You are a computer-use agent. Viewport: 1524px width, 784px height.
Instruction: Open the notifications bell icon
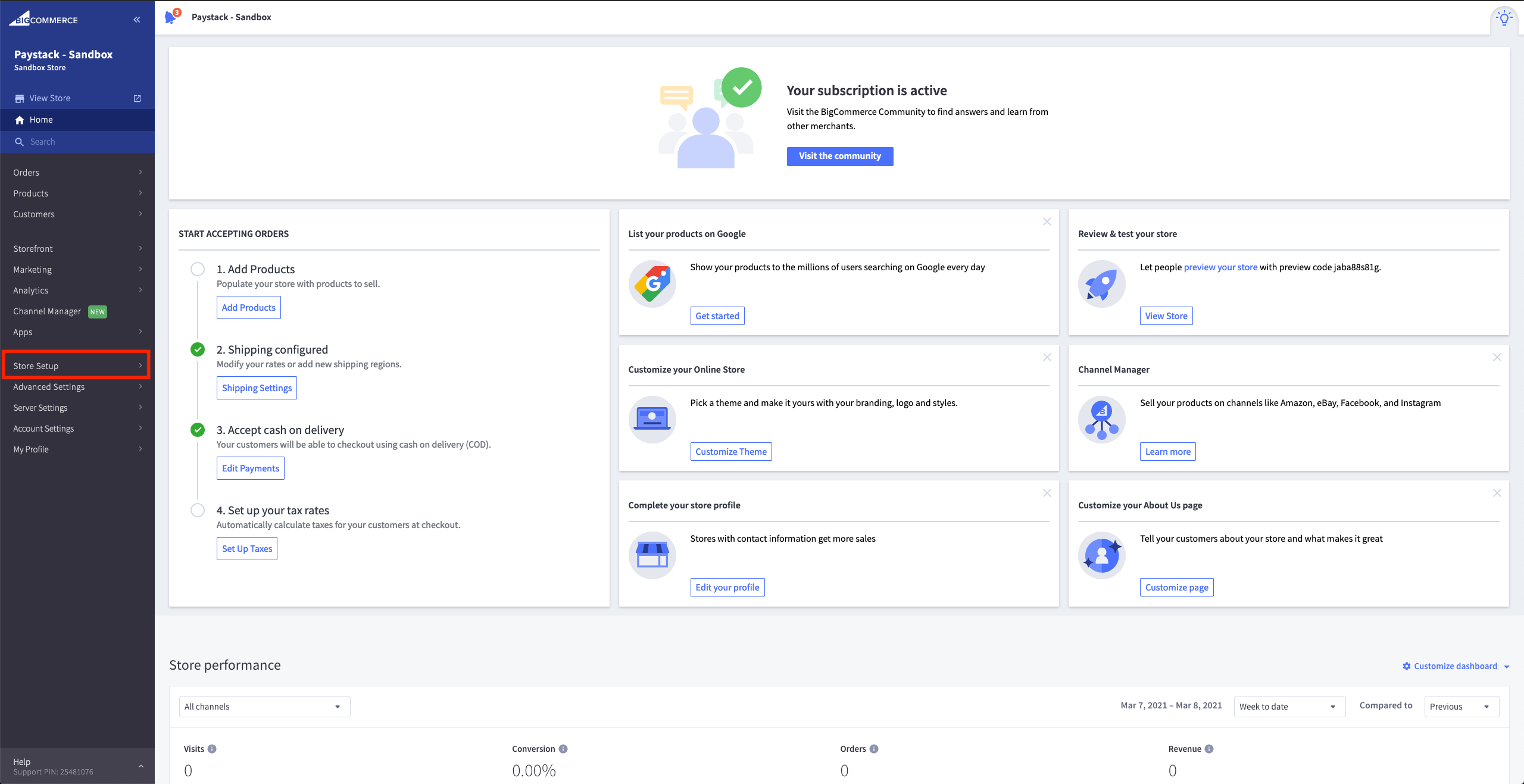click(172, 17)
